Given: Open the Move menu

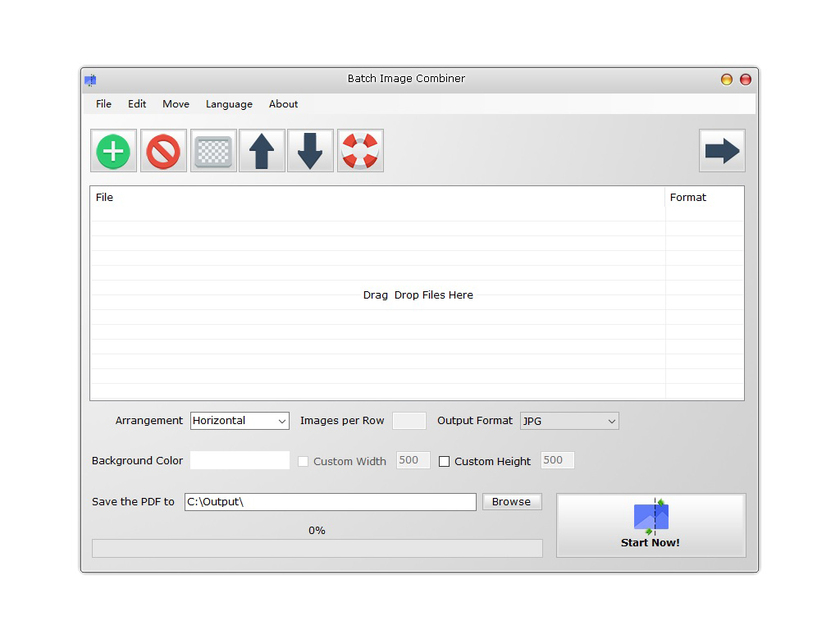Looking at the screenshot, I should point(176,104).
